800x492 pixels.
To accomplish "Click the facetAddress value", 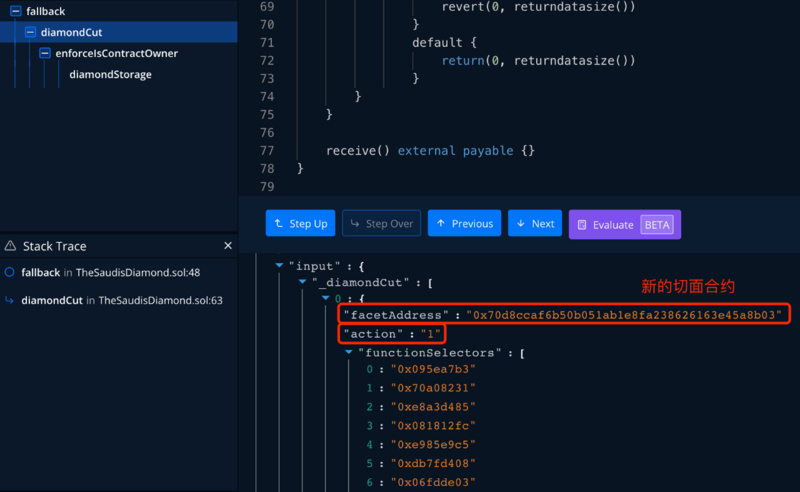I will point(624,315).
